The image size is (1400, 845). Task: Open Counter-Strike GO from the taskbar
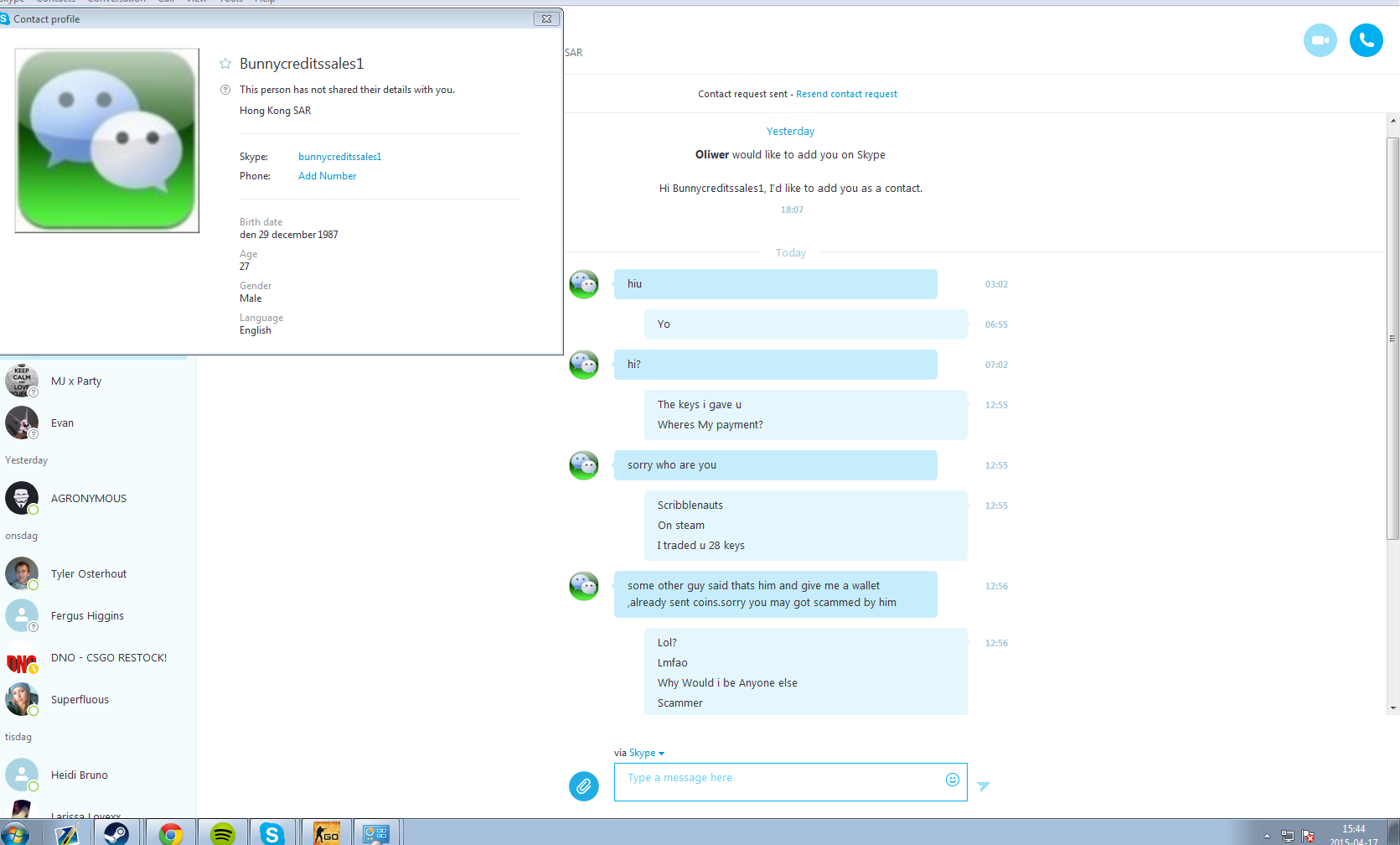pyautogui.click(x=326, y=833)
